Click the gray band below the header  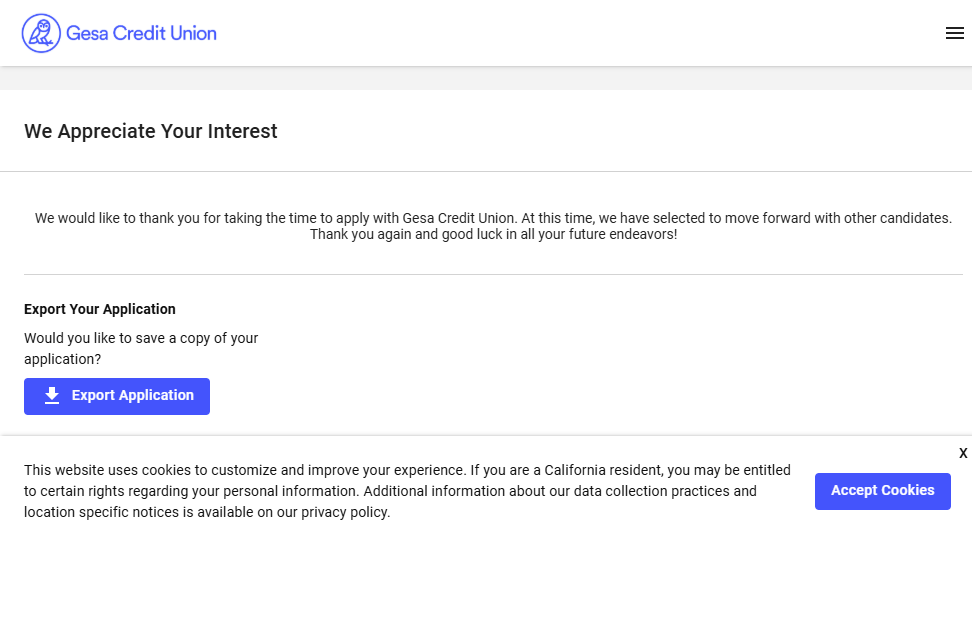point(486,78)
